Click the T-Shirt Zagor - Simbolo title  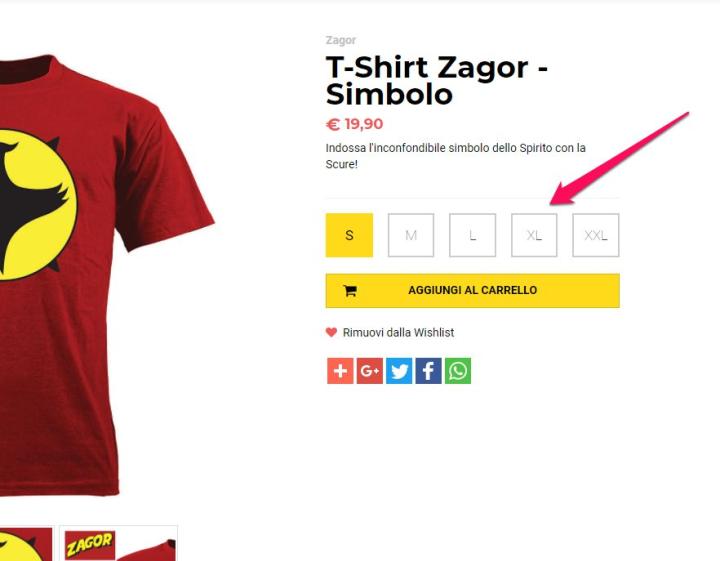(436, 81)
